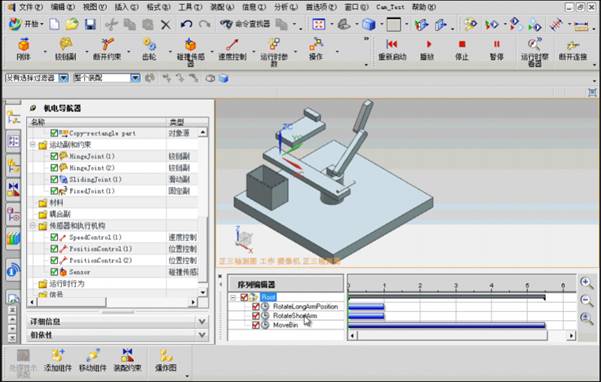
Task: Click the Undo arrow icon
Action: [x=186, y=25]
